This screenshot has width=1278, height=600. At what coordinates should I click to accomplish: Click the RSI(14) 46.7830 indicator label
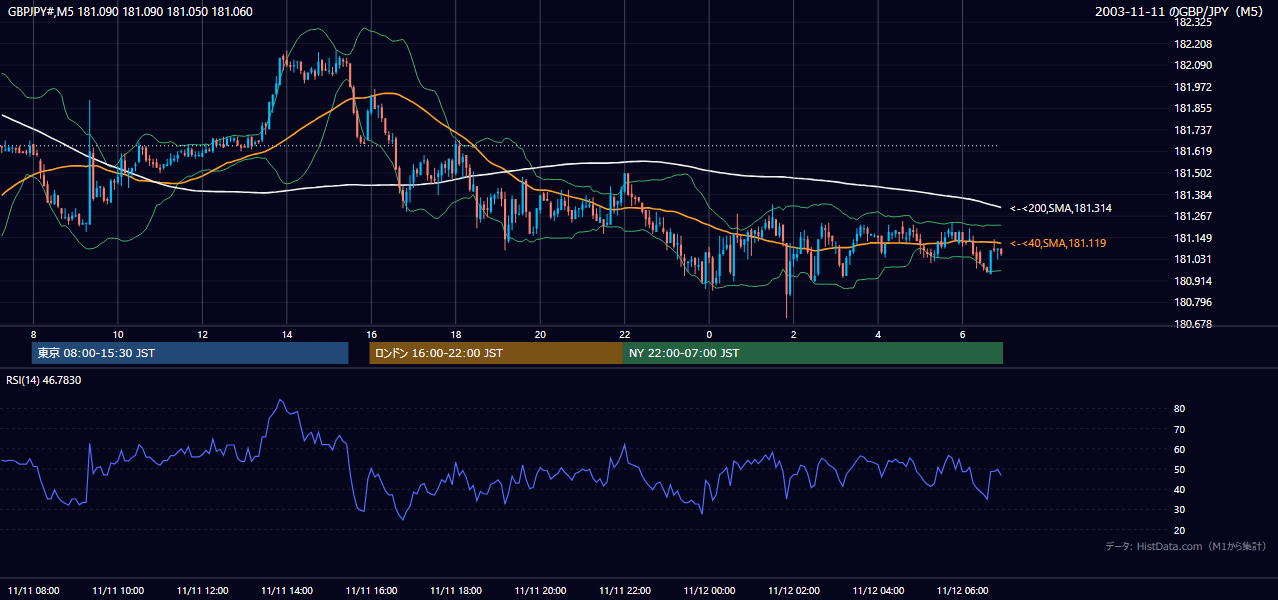[x=44, y=380]
